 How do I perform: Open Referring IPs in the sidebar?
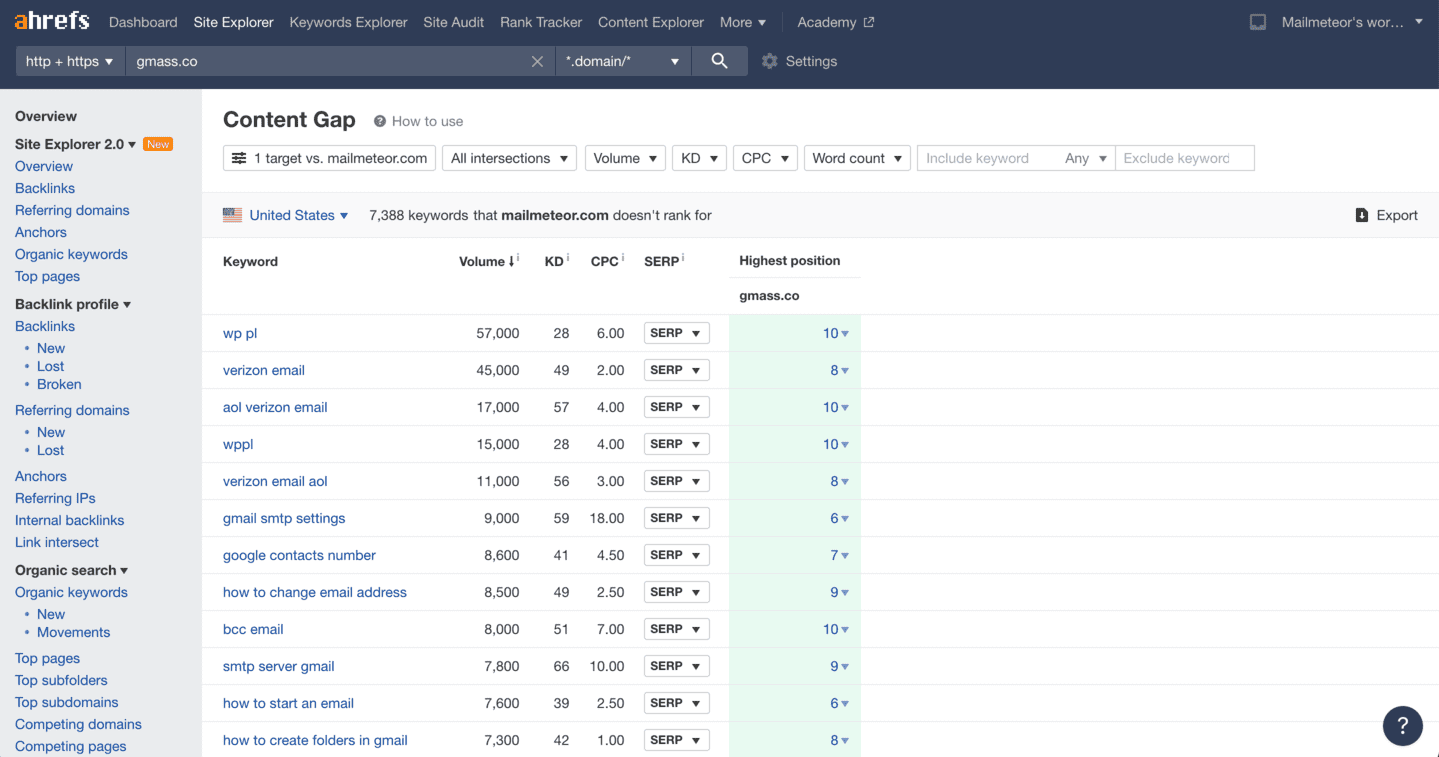coord(55,498)
